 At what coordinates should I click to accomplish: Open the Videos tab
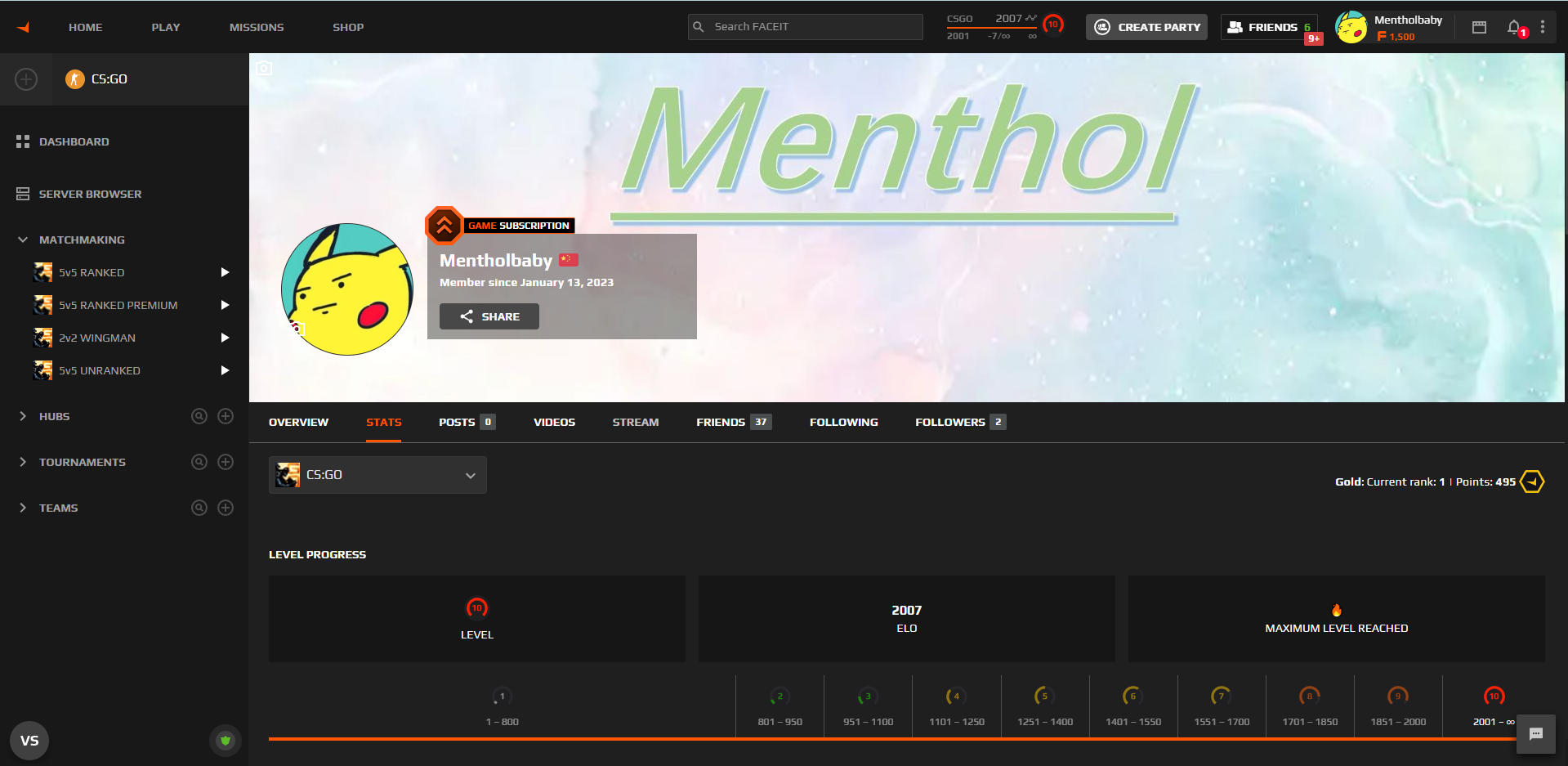554,422
